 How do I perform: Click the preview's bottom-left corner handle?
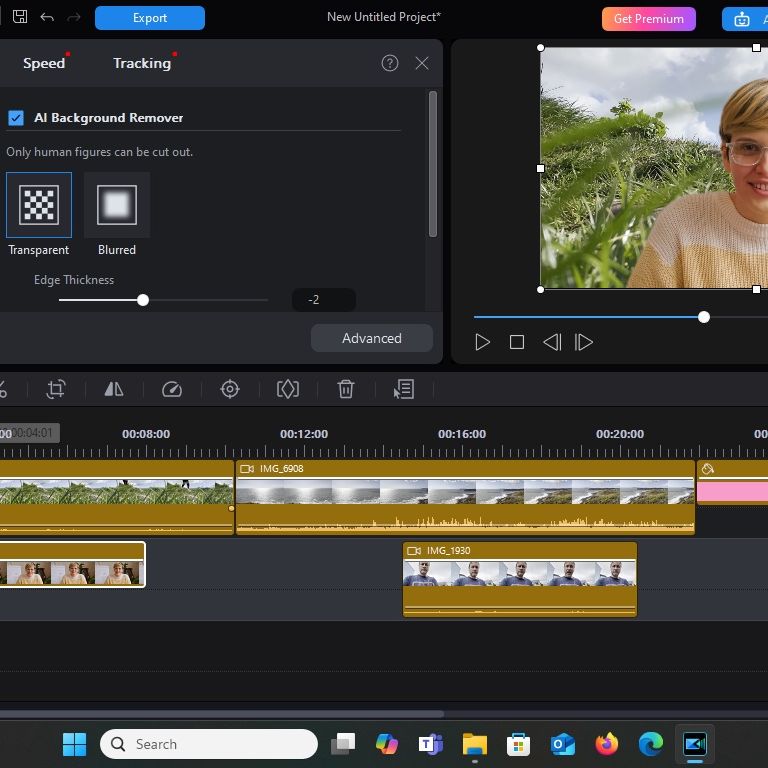click(540, 289)
